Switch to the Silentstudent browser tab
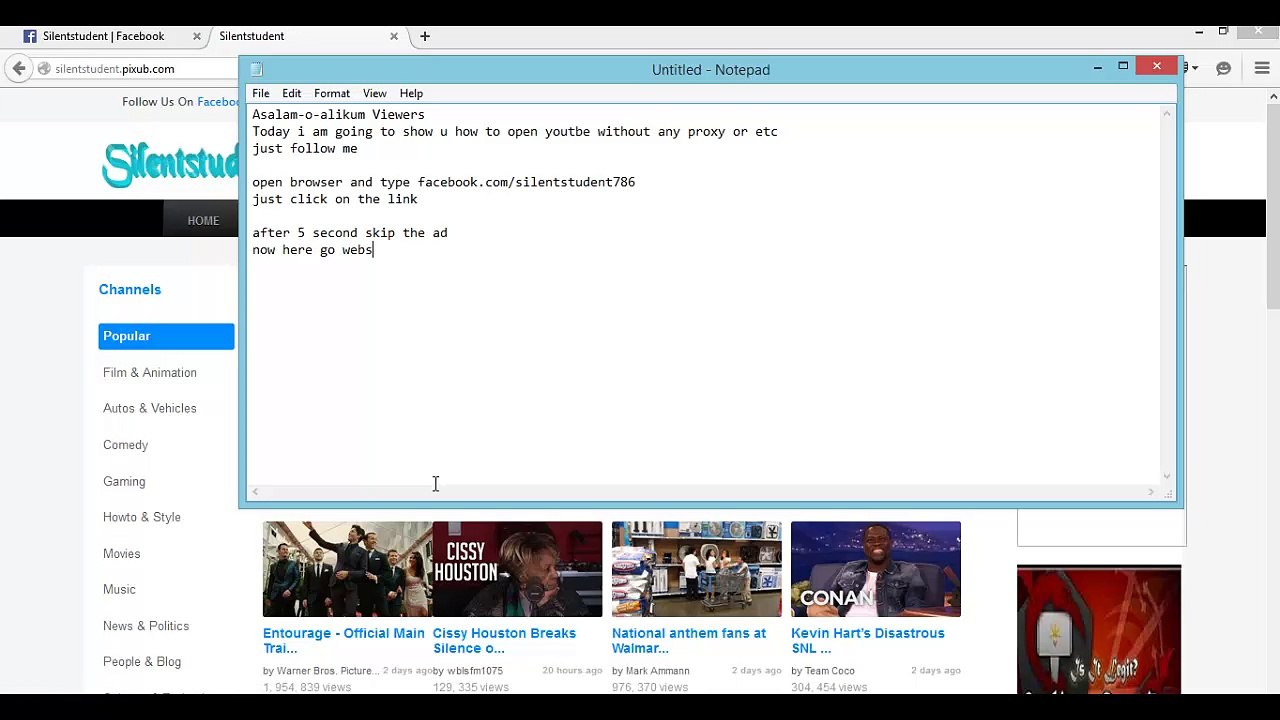 (298, 36)
